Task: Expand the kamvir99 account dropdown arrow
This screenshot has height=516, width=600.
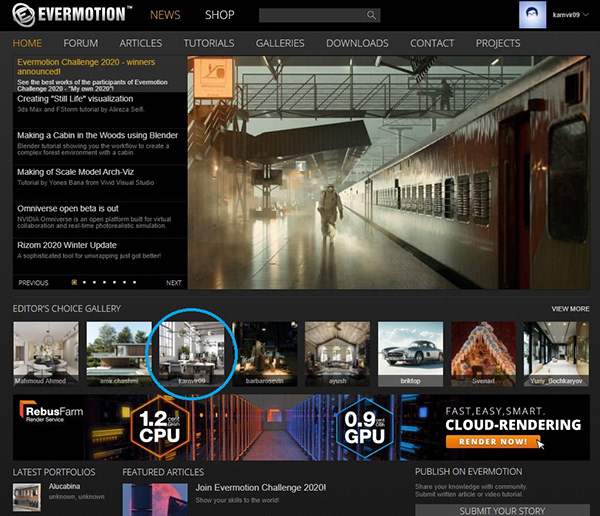Action: [x=587, y=16]
